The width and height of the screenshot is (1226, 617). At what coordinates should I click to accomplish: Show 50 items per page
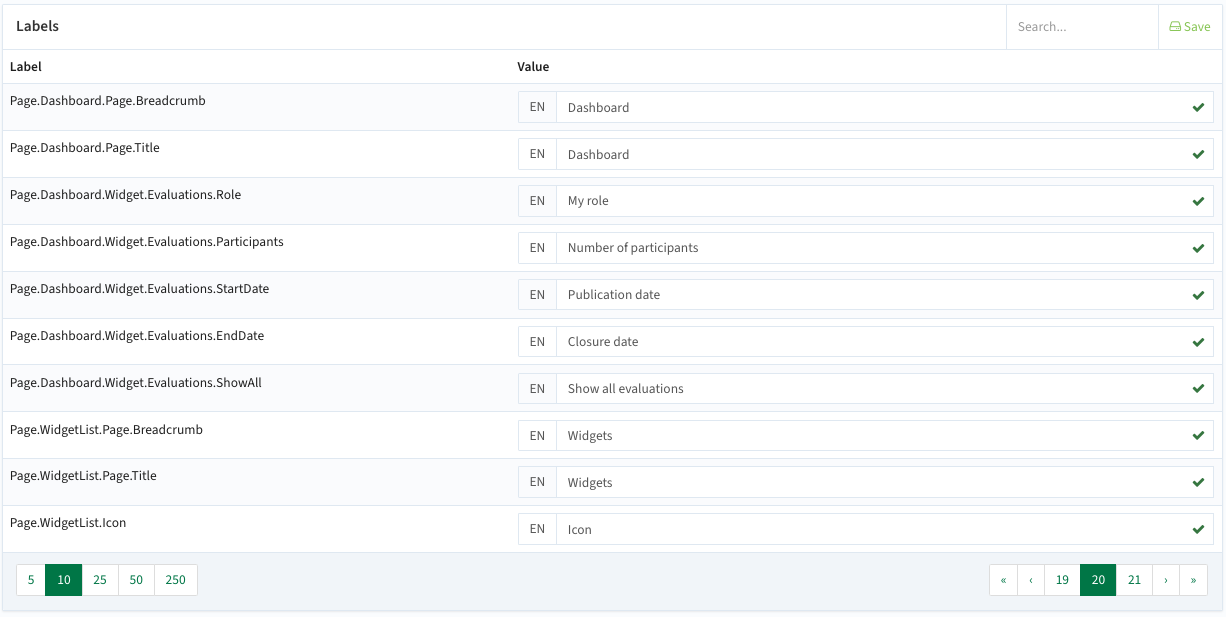[136, 580]
